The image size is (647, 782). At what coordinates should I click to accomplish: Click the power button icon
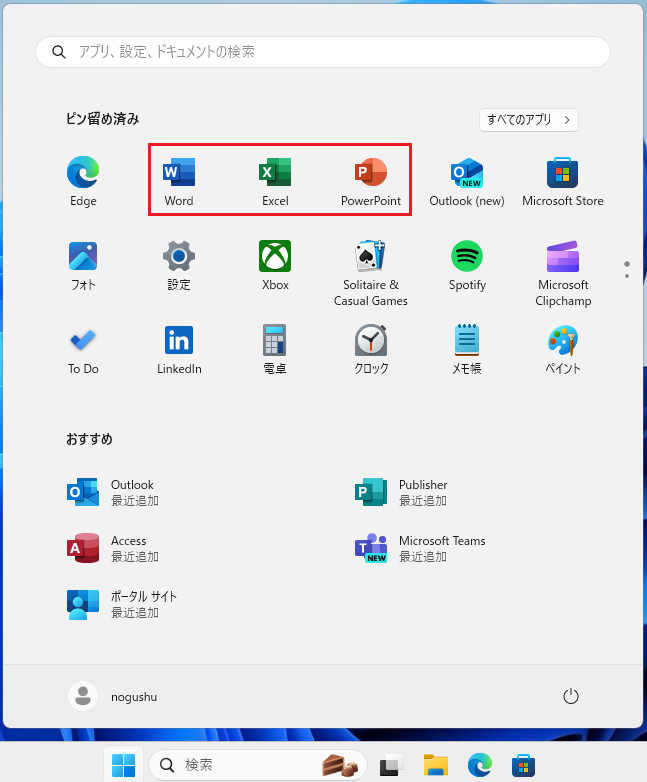click(x=571, y=696)
